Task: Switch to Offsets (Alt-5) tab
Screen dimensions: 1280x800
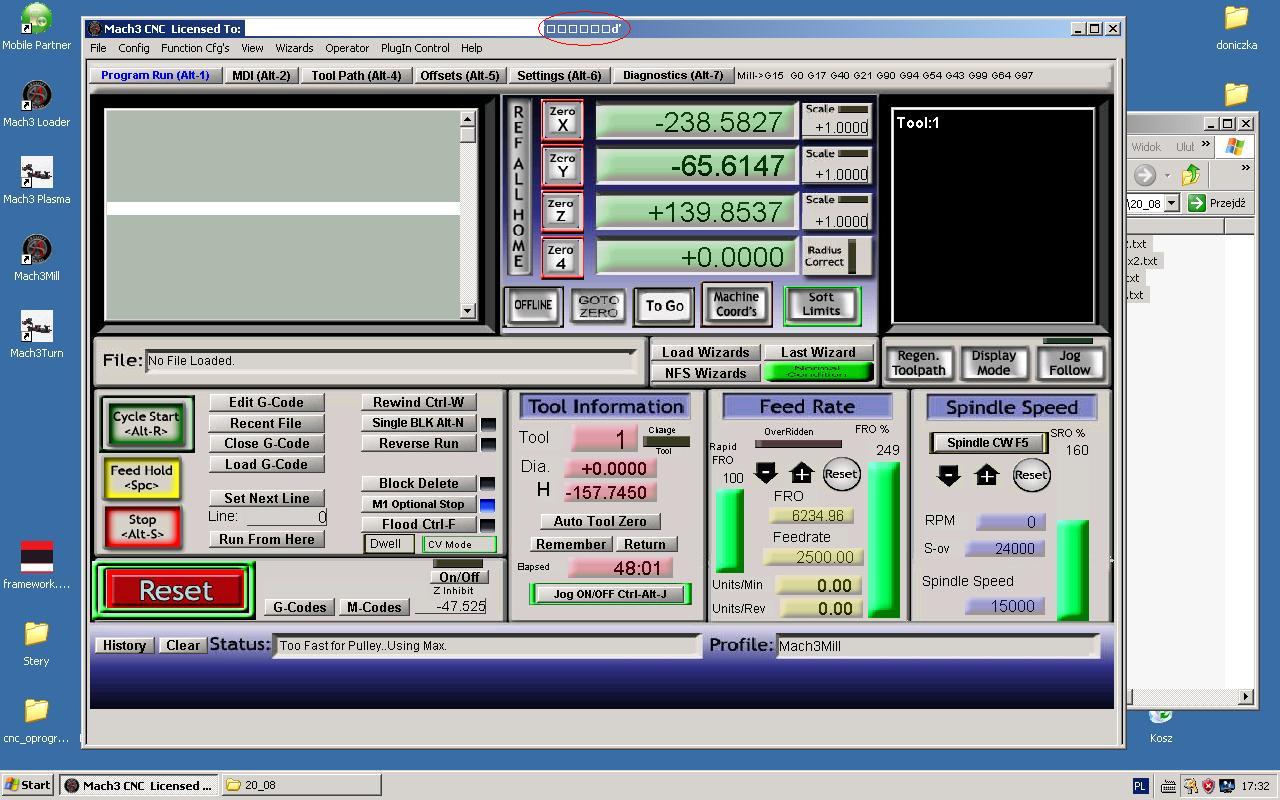Action: tap(459, 75)
